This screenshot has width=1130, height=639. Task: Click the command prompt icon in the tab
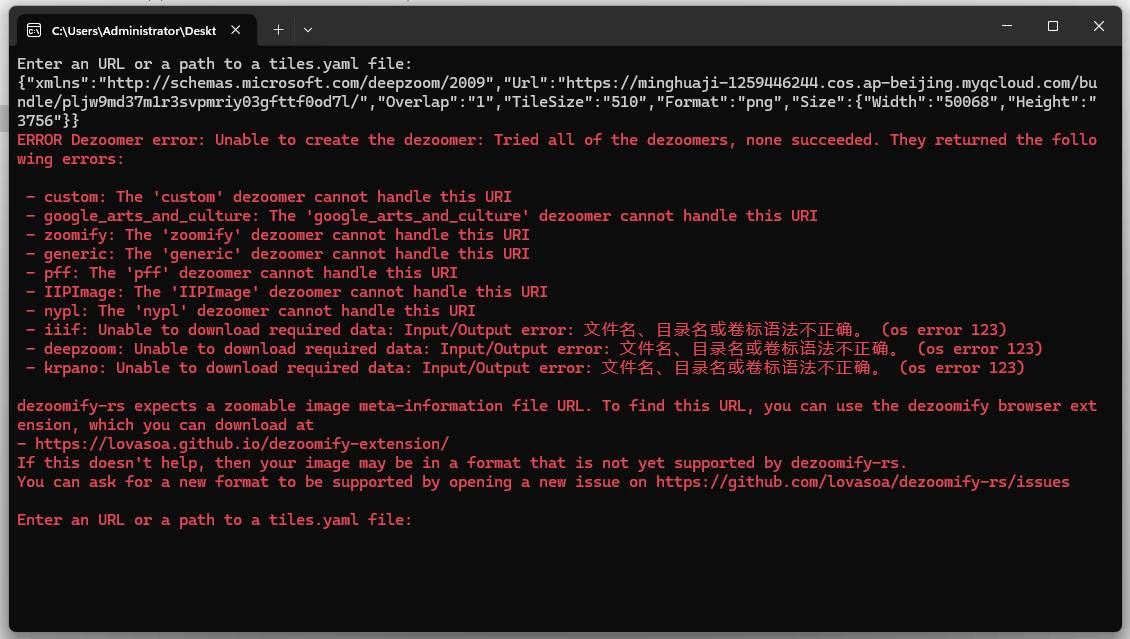tap(34, 30)
